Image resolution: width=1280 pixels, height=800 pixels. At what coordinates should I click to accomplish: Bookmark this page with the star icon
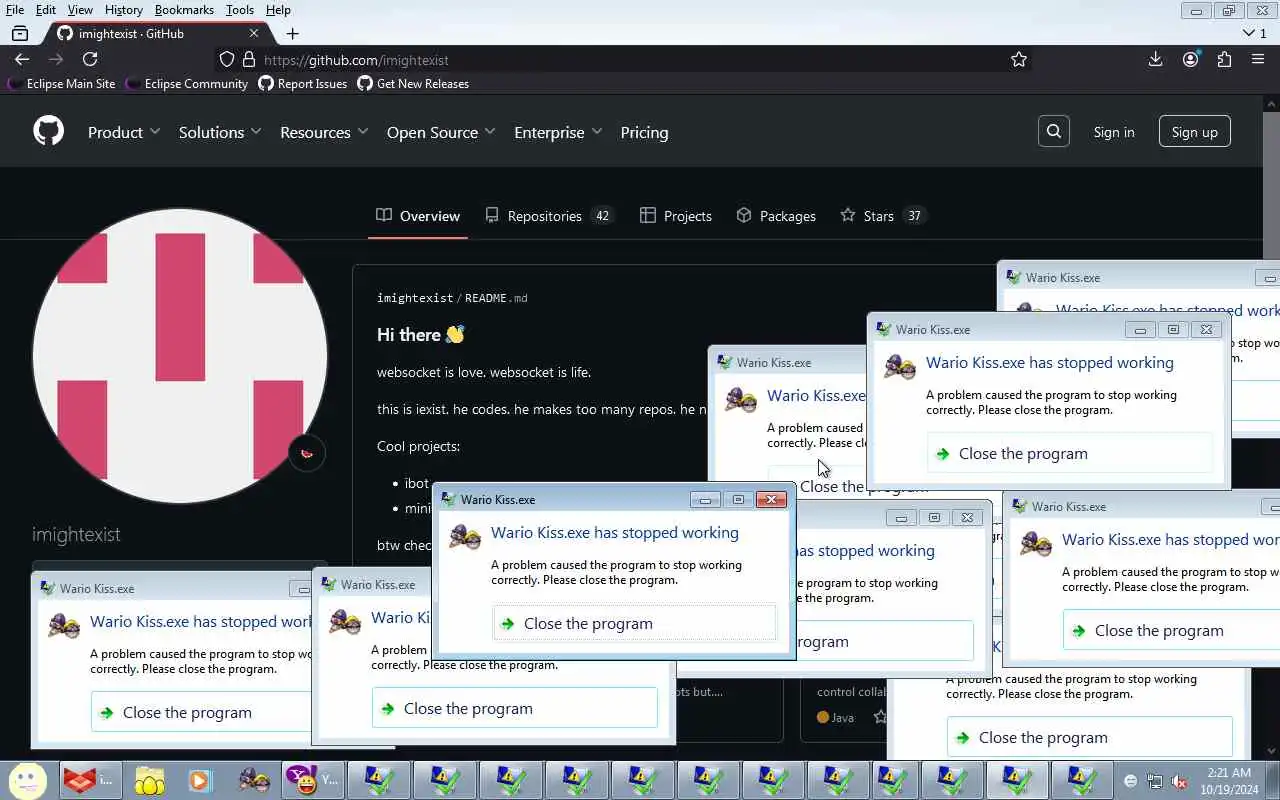point(1019,60)
